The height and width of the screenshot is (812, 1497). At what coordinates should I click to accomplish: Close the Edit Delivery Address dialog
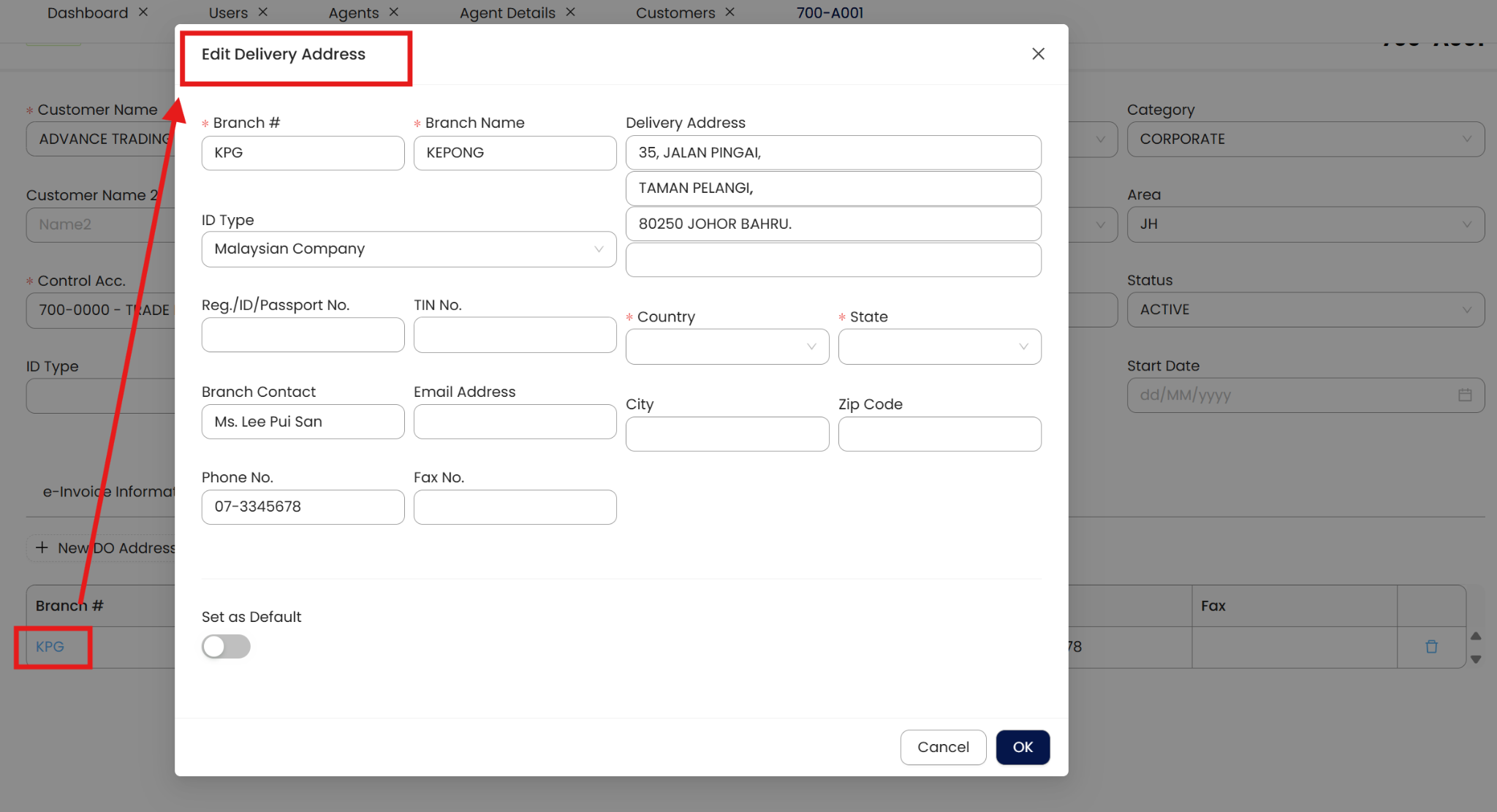click(x=1038, y=54)
